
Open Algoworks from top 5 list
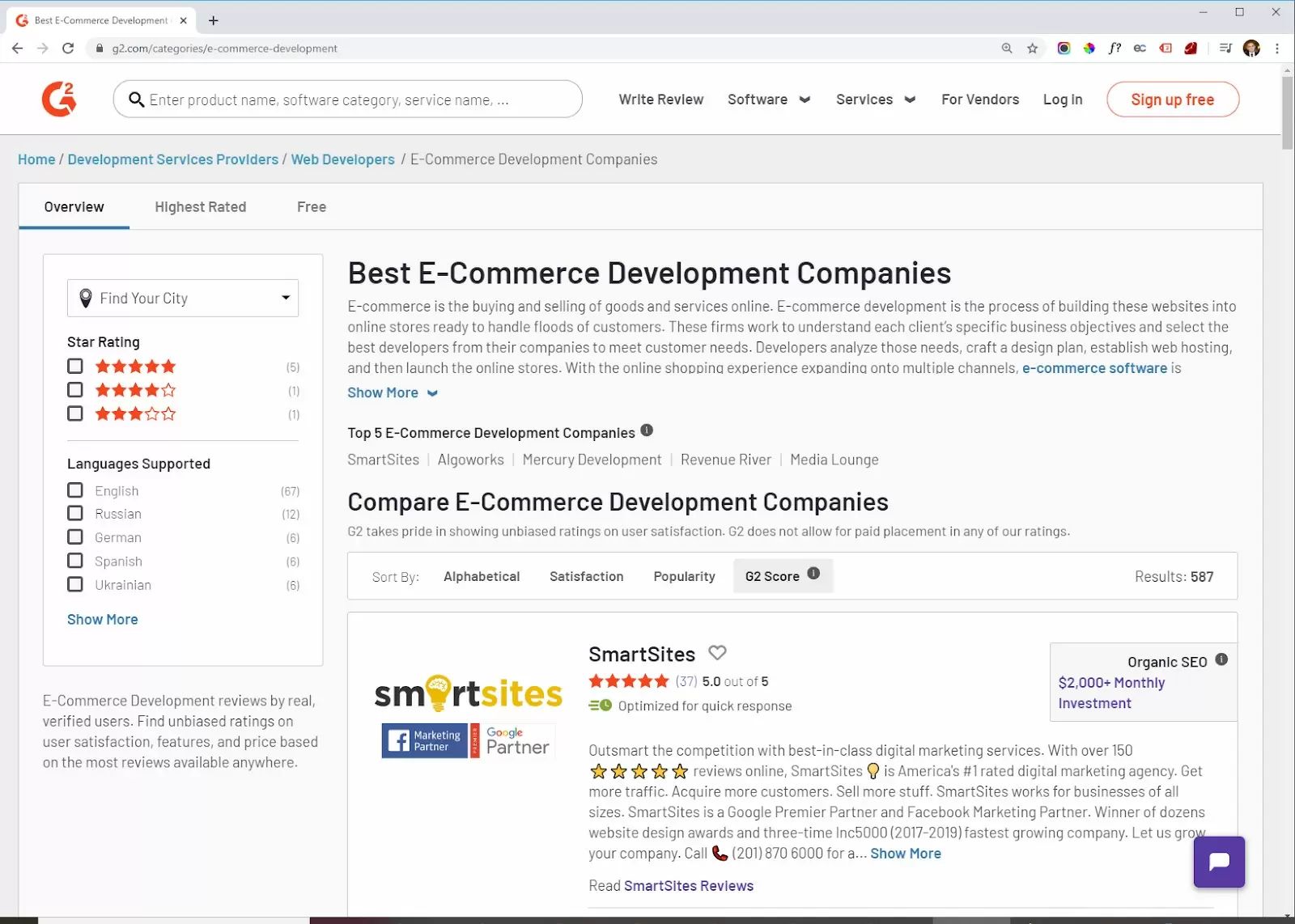tap(471, 460)
